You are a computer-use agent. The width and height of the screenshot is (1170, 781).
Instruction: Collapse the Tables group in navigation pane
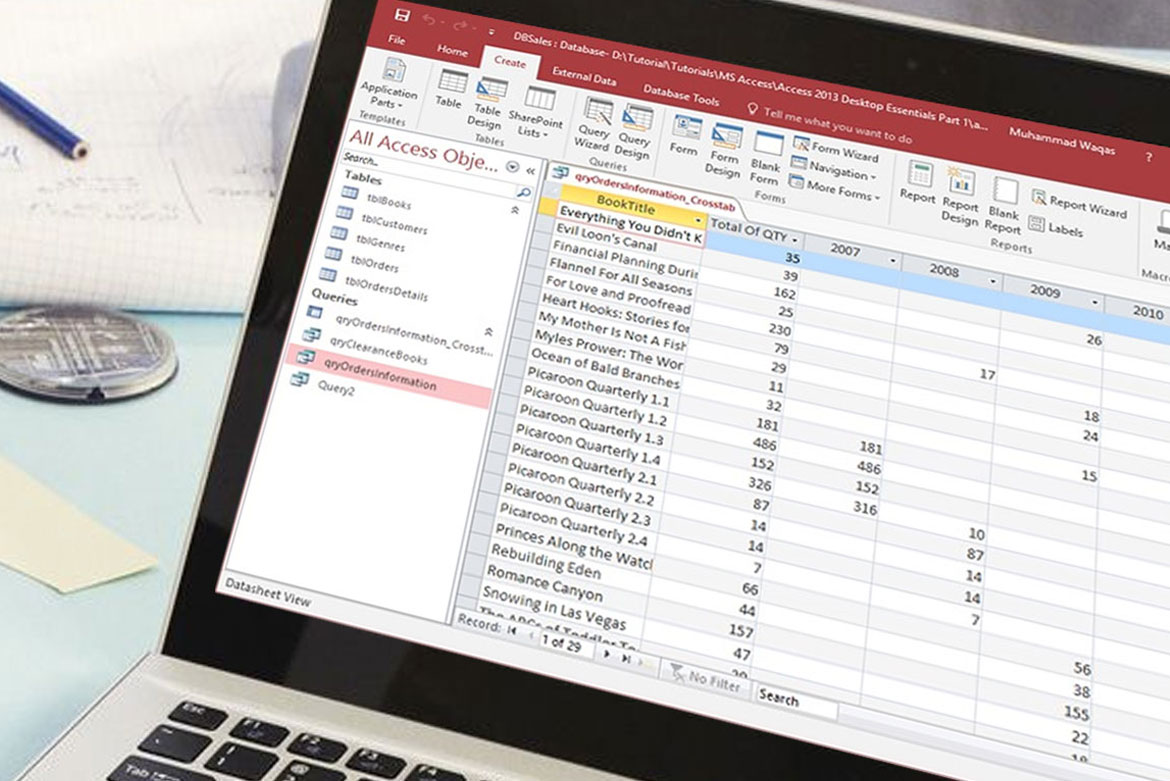[515, 211]
